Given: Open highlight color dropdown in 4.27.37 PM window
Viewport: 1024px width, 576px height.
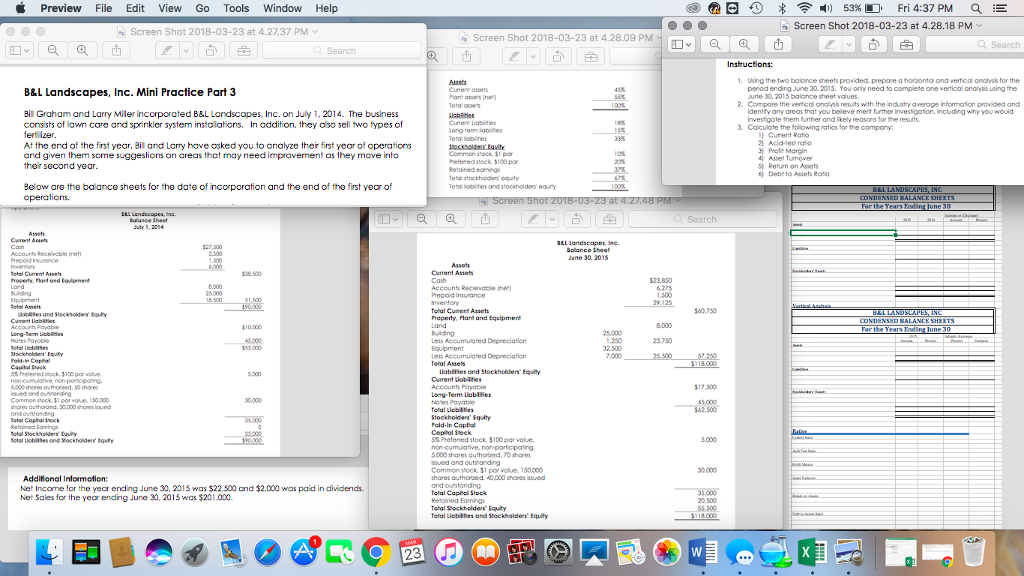Looking at the screenshot, I should [186, 50].
